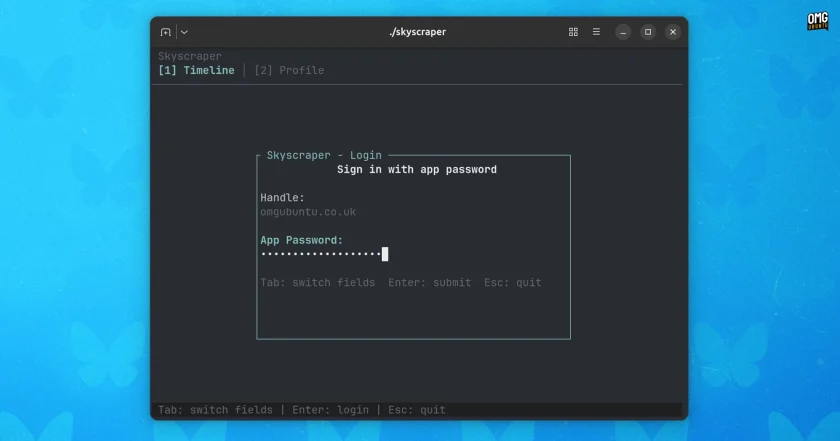Open the terminal hamburger menu

tap(596, 32)
